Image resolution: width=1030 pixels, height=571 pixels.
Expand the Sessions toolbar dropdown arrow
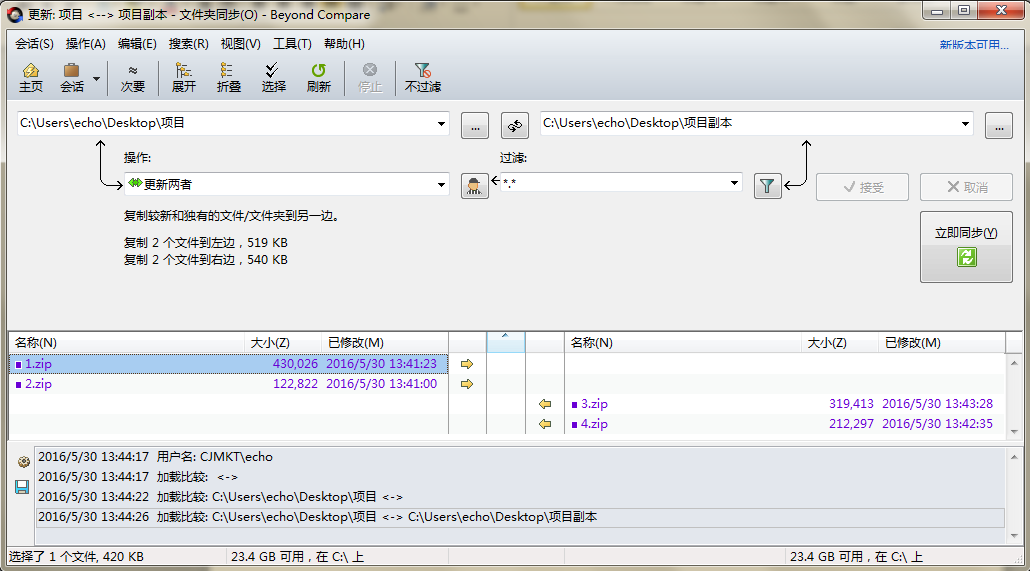(x=97, y=79)
